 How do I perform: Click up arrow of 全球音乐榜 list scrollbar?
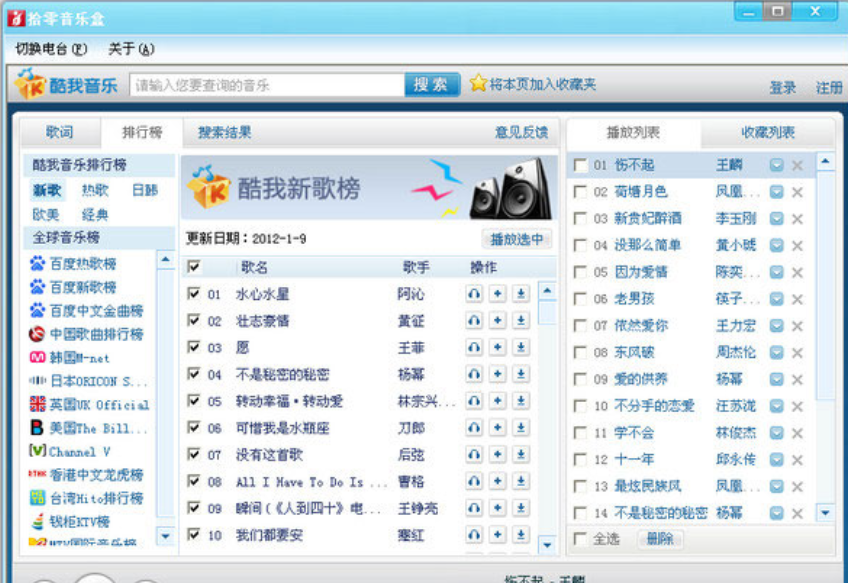pyautogui.click(x=166, y=260)
